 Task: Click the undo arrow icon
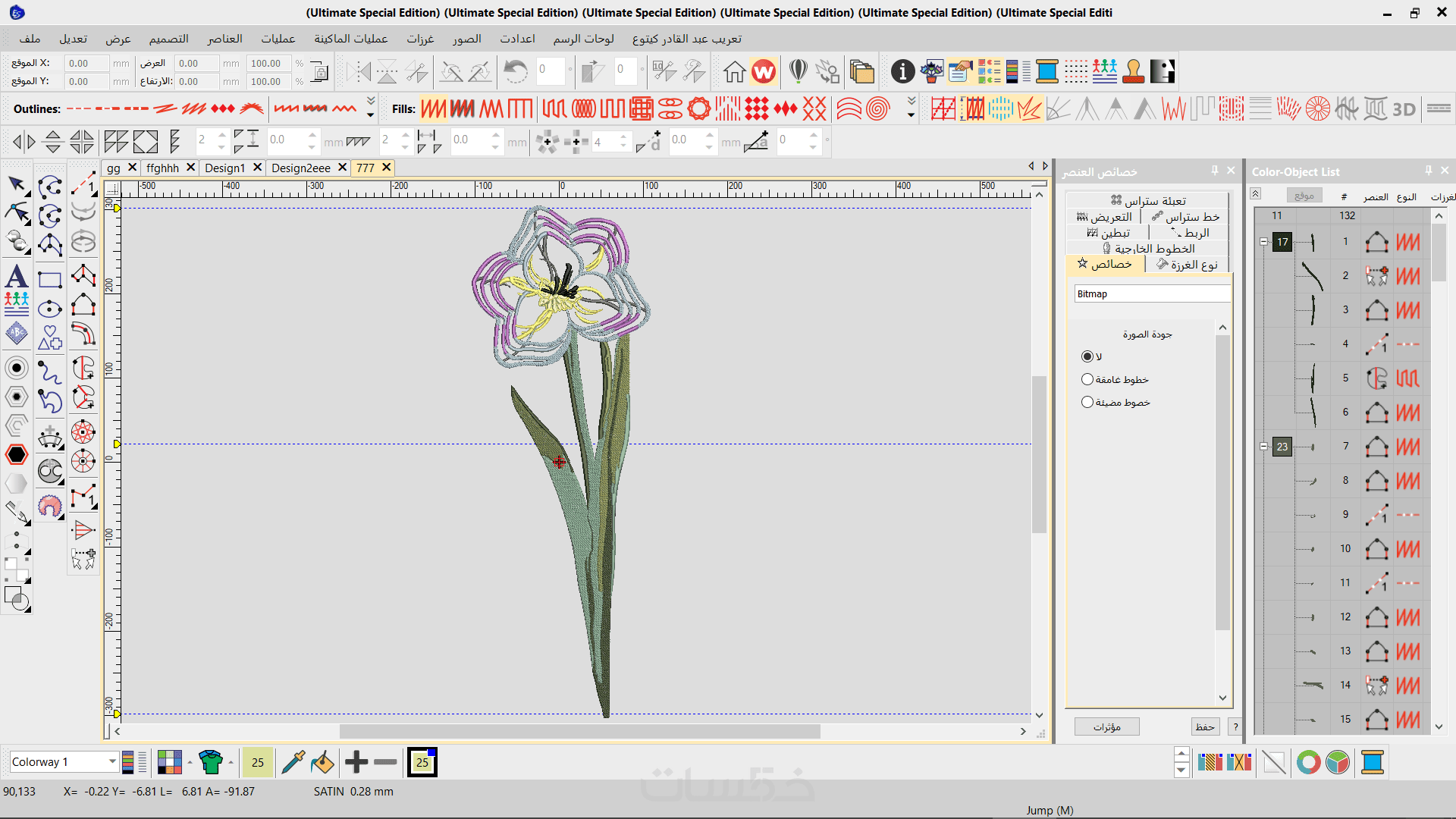(516, 72)
